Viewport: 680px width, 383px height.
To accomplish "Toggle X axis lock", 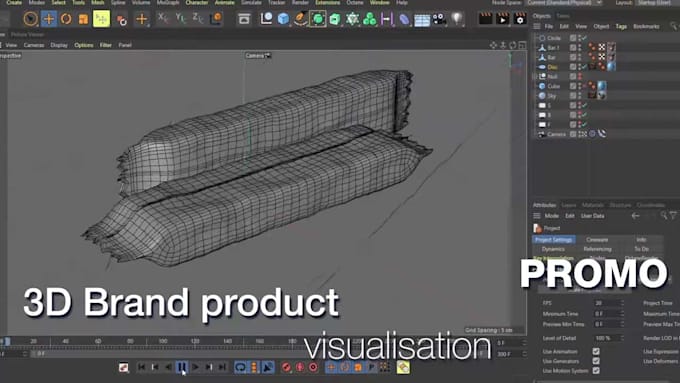I will pos(163,18).
